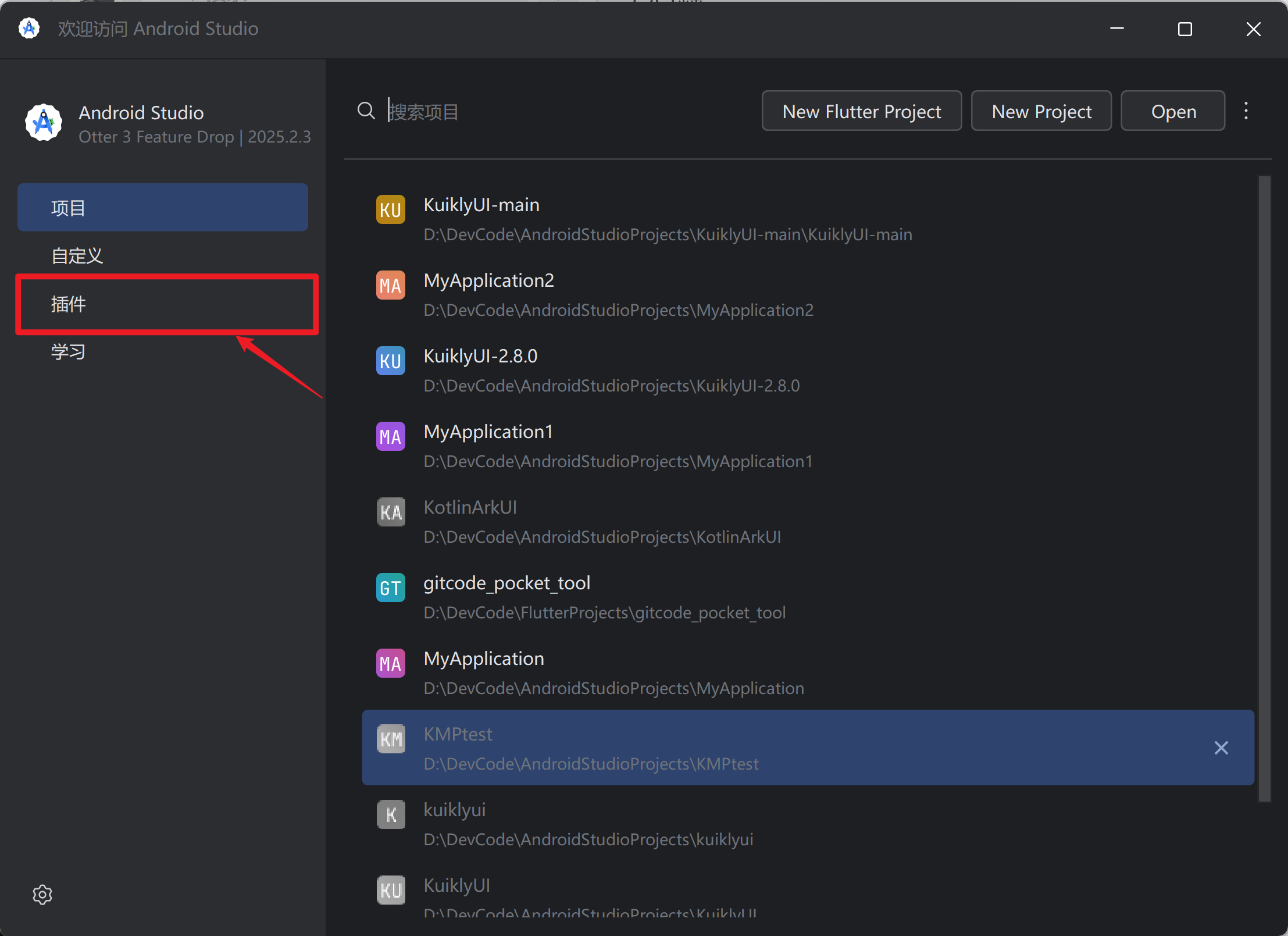Click the project list vertical scrollbar
Image resolution: width=1288 pixels, height=936 pixels.
point(1264,489)
